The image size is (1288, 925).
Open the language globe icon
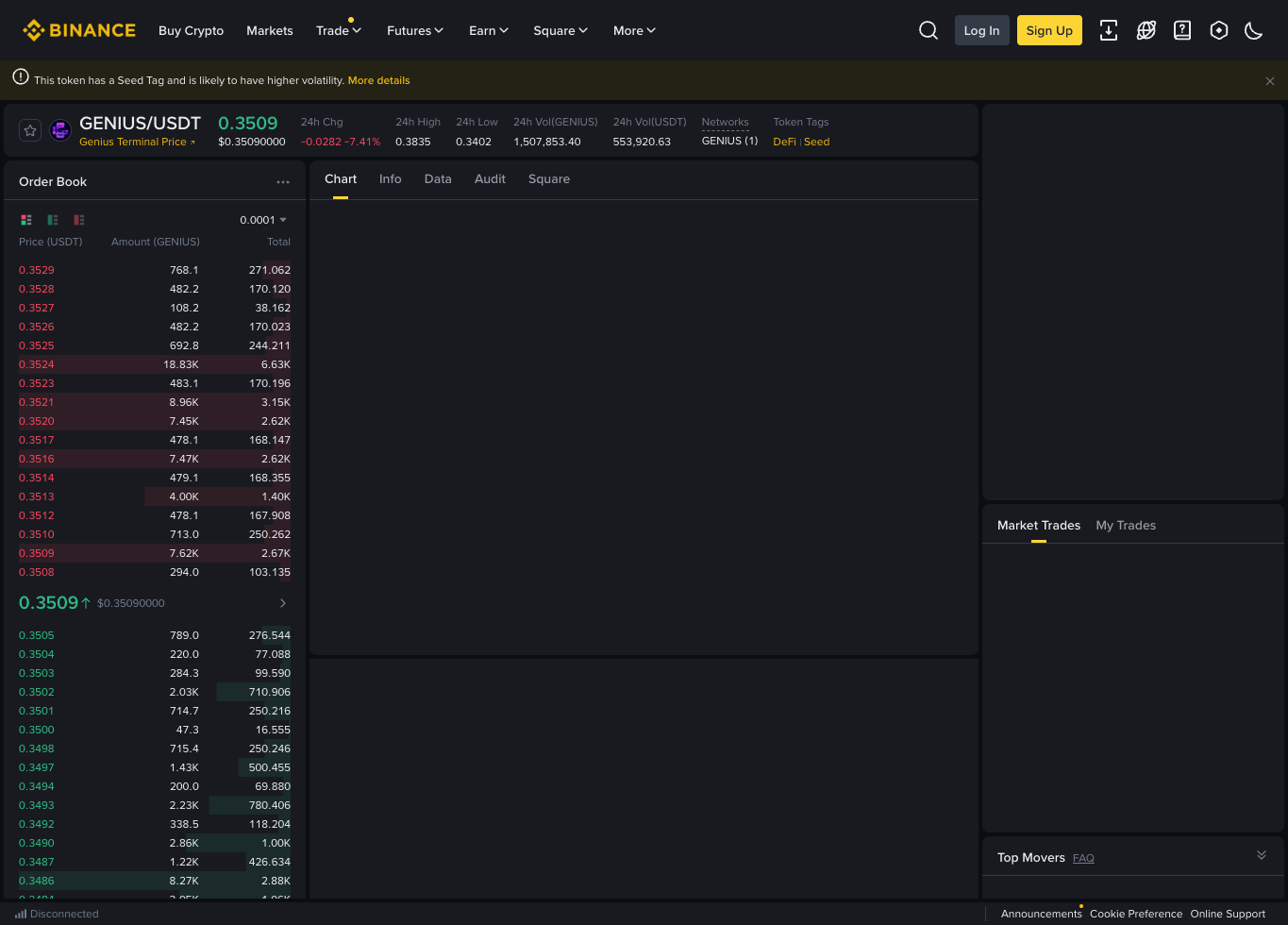[x=1146, y=30]
